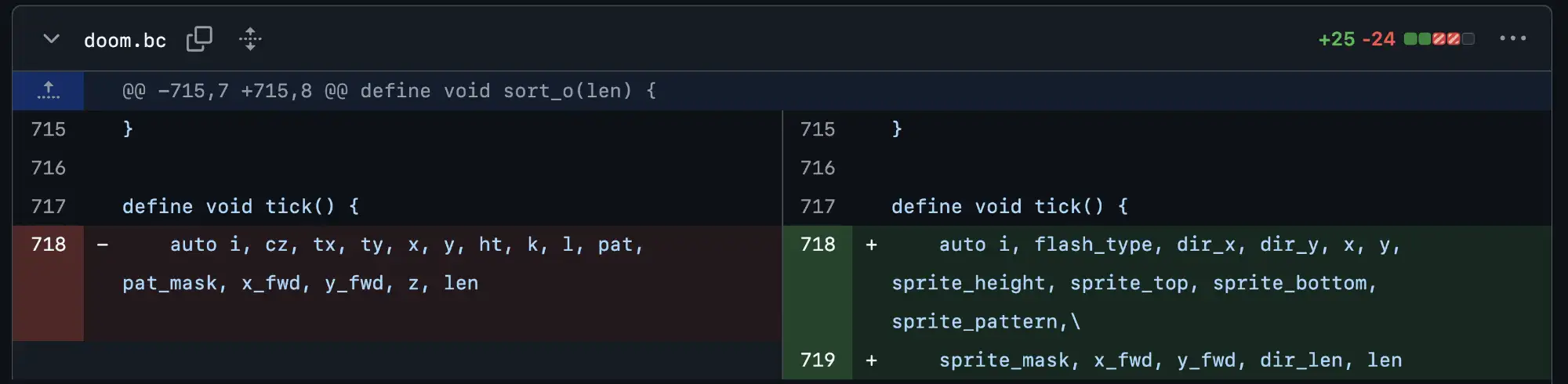Click the +25 additions count
This screenshot has width=1568, height=384.
(x=1337, y=39)
